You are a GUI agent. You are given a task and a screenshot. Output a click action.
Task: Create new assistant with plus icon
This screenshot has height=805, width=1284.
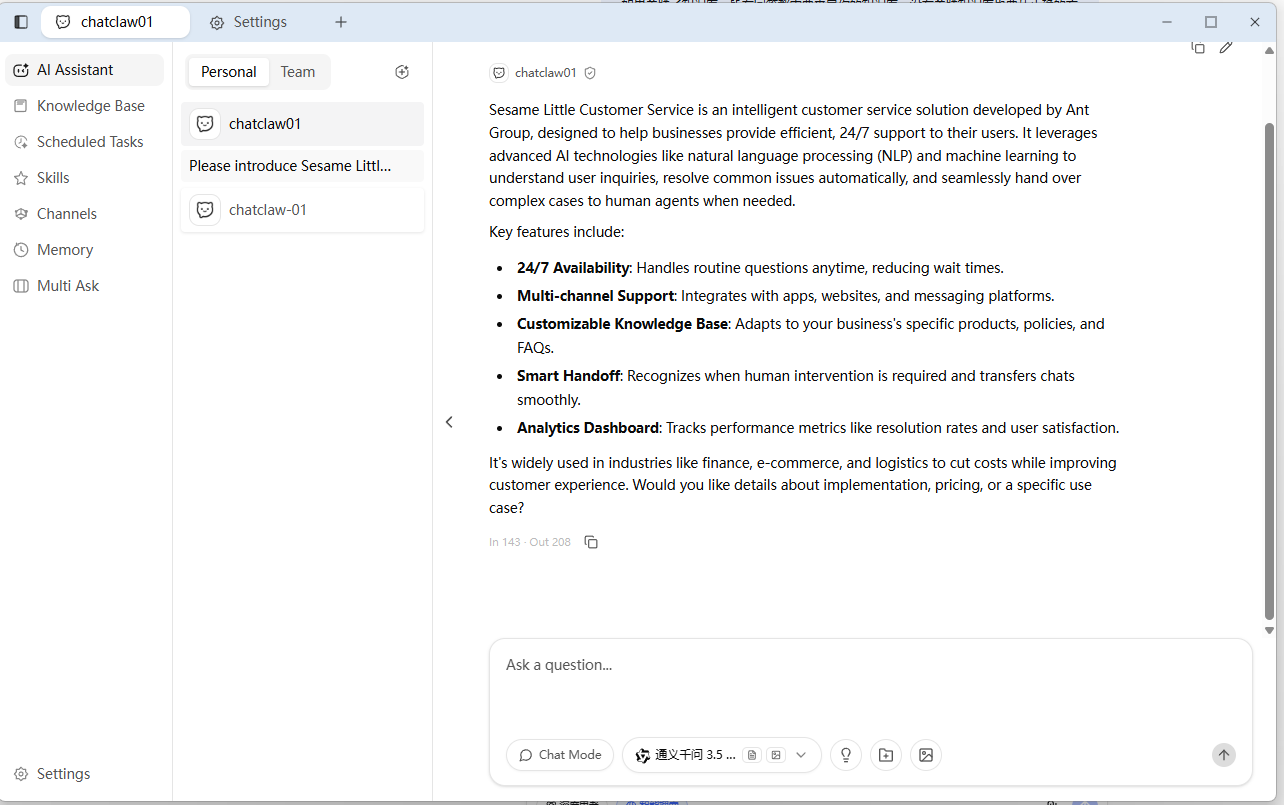[402, 72]
